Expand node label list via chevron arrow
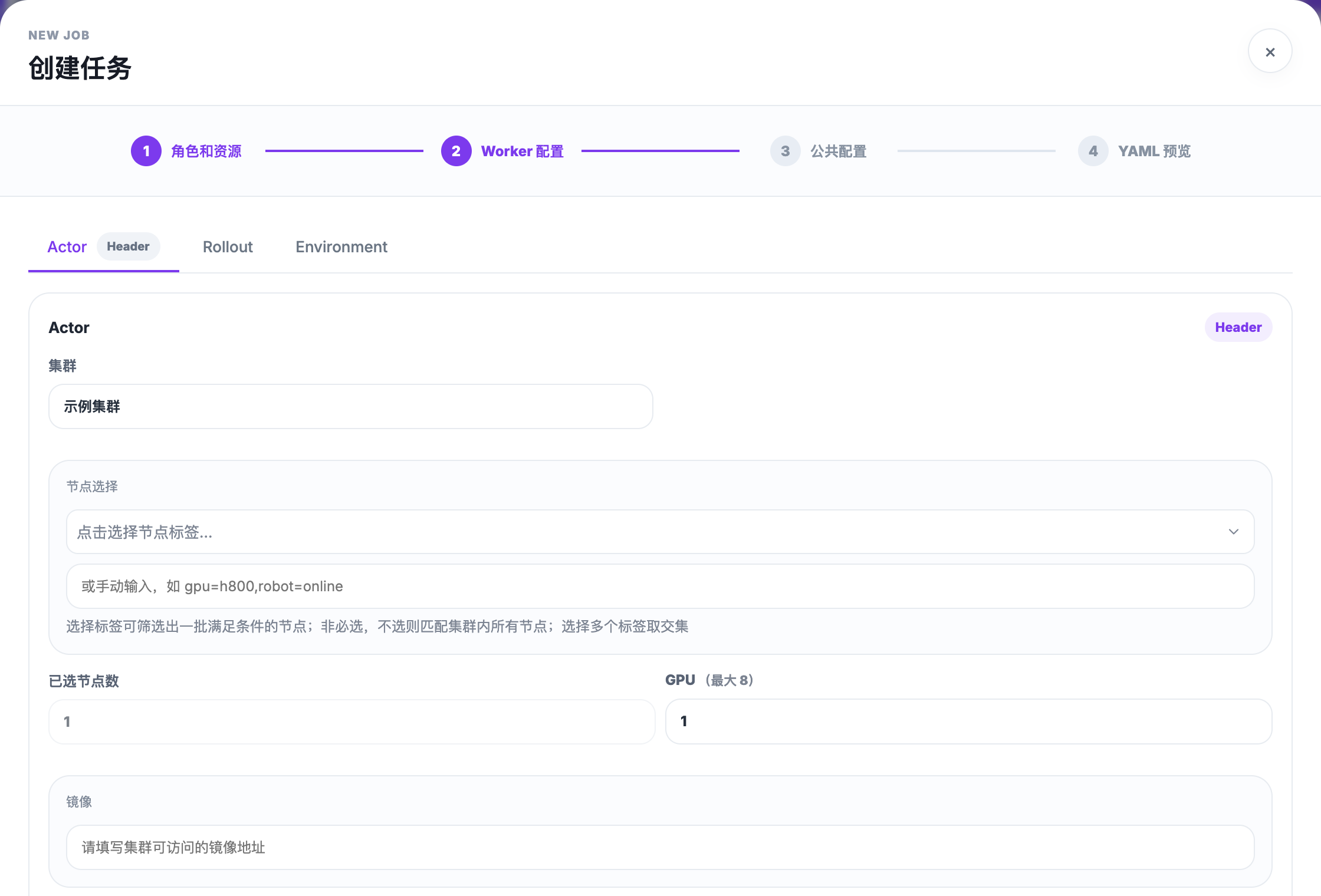 [1233, 532]
